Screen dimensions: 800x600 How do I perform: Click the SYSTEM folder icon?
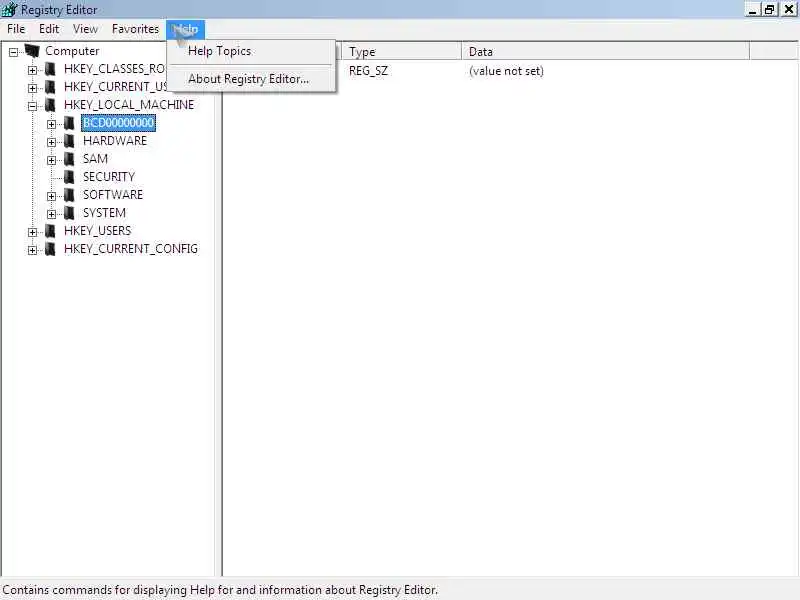(x=69, y=213)
